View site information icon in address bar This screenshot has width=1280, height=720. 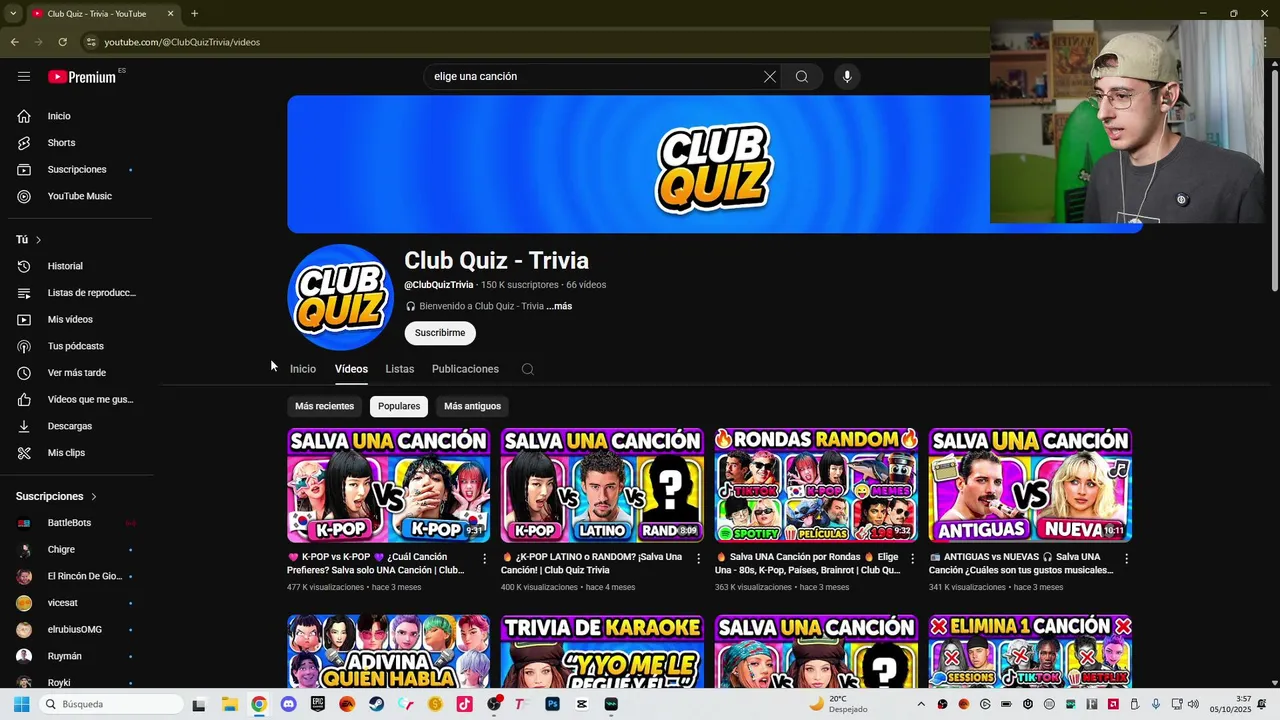tap(91, 42)
